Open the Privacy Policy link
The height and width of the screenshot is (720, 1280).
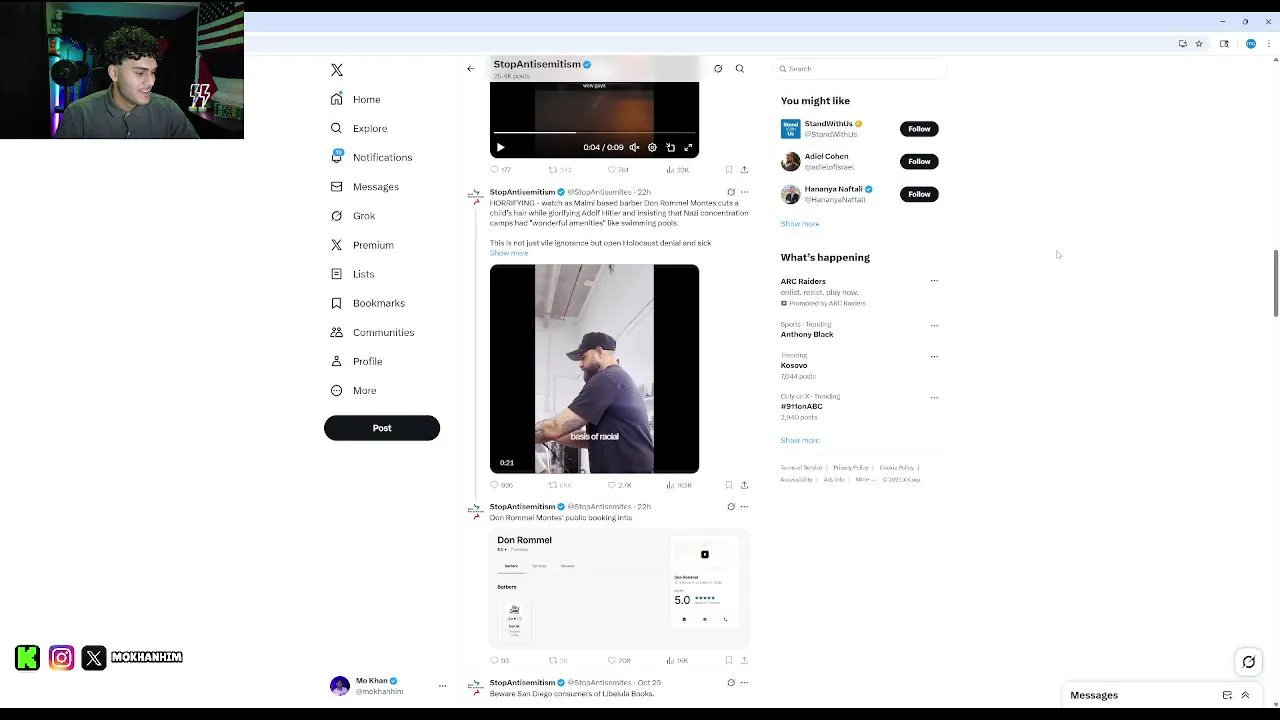(850, 468)
